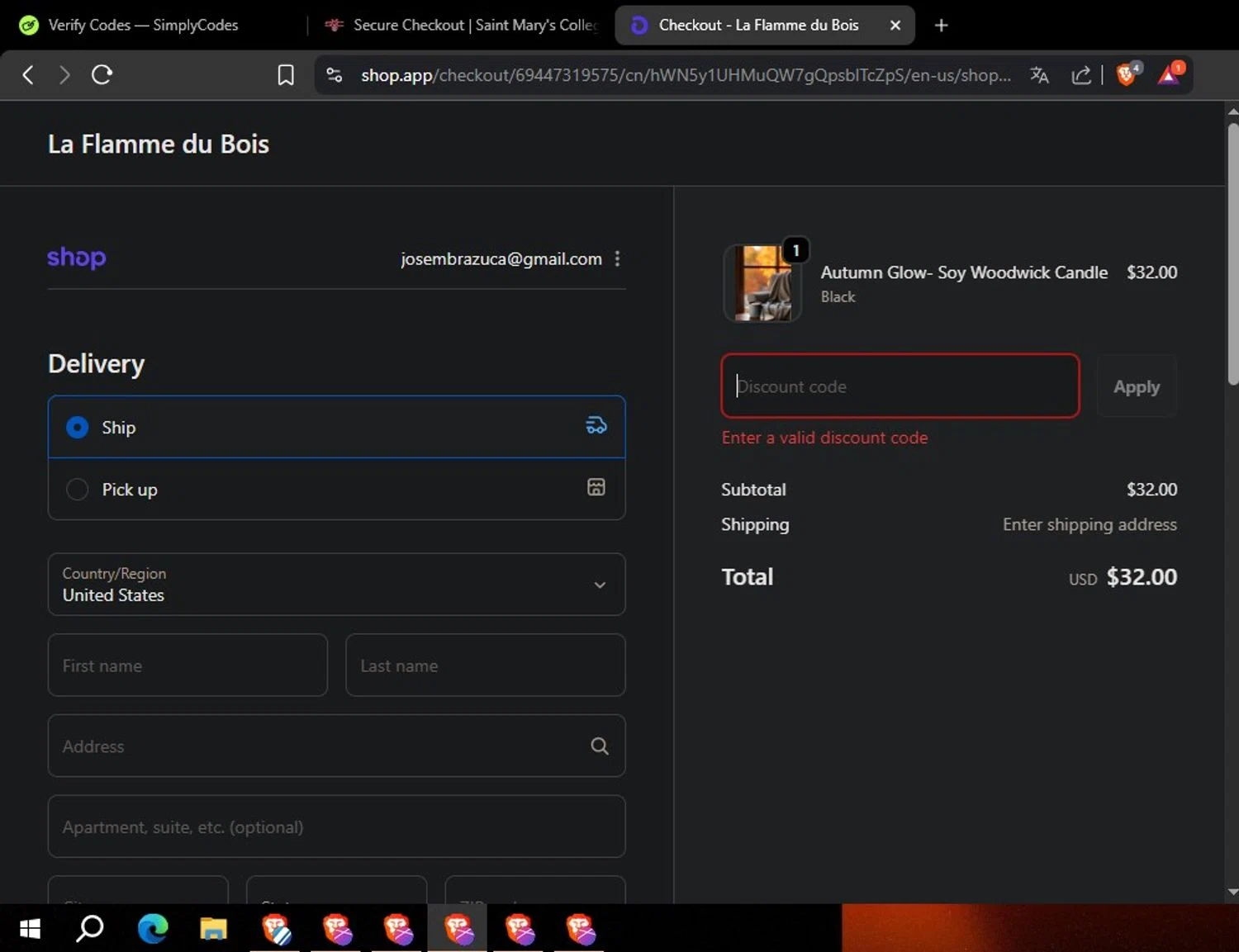The image size is (1239, 952).
Task: Click the La Flamme du Bois store title
Action: [159, 144]
